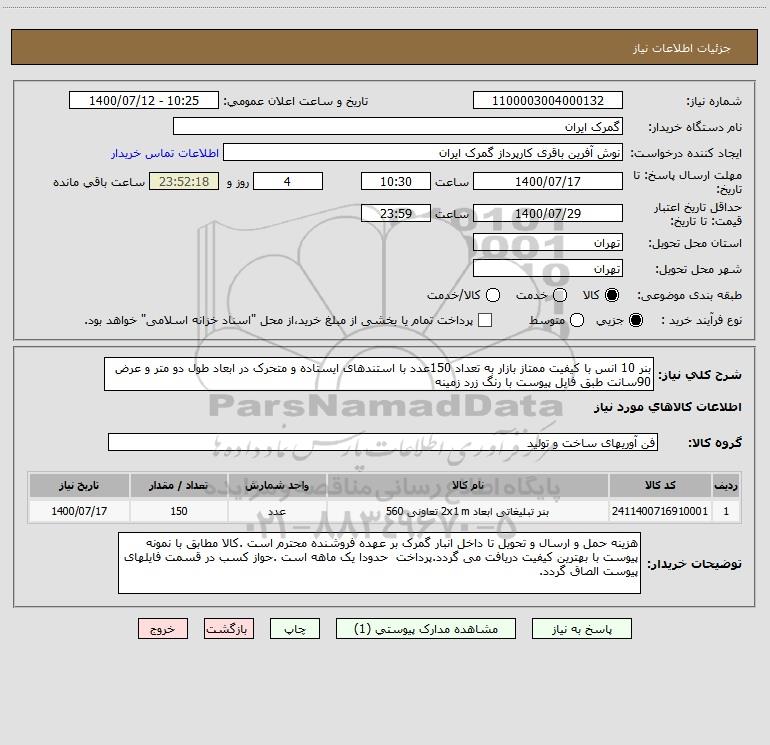Click the نوع فرآیند خرید label

(x=701, y=320)
